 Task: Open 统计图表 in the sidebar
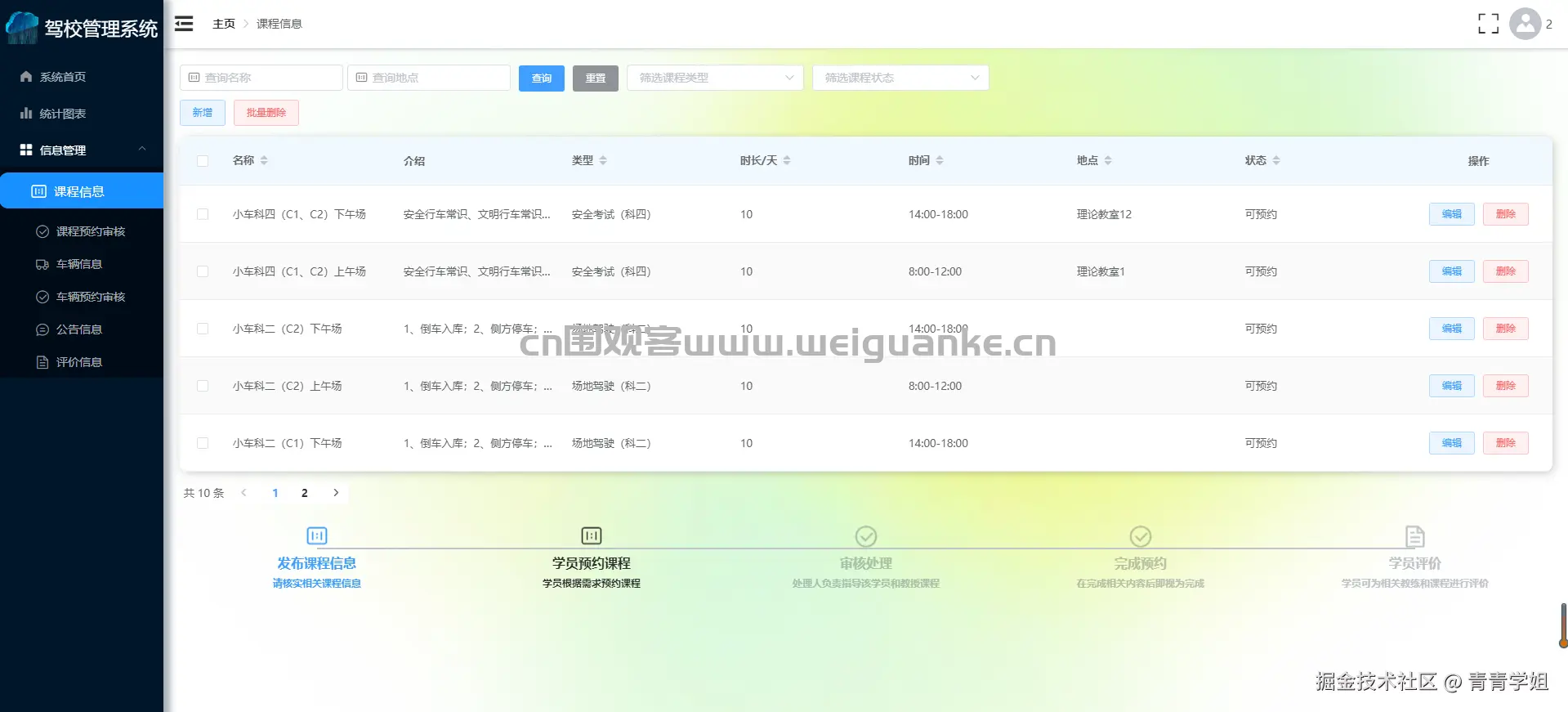(x=82, y=113)
